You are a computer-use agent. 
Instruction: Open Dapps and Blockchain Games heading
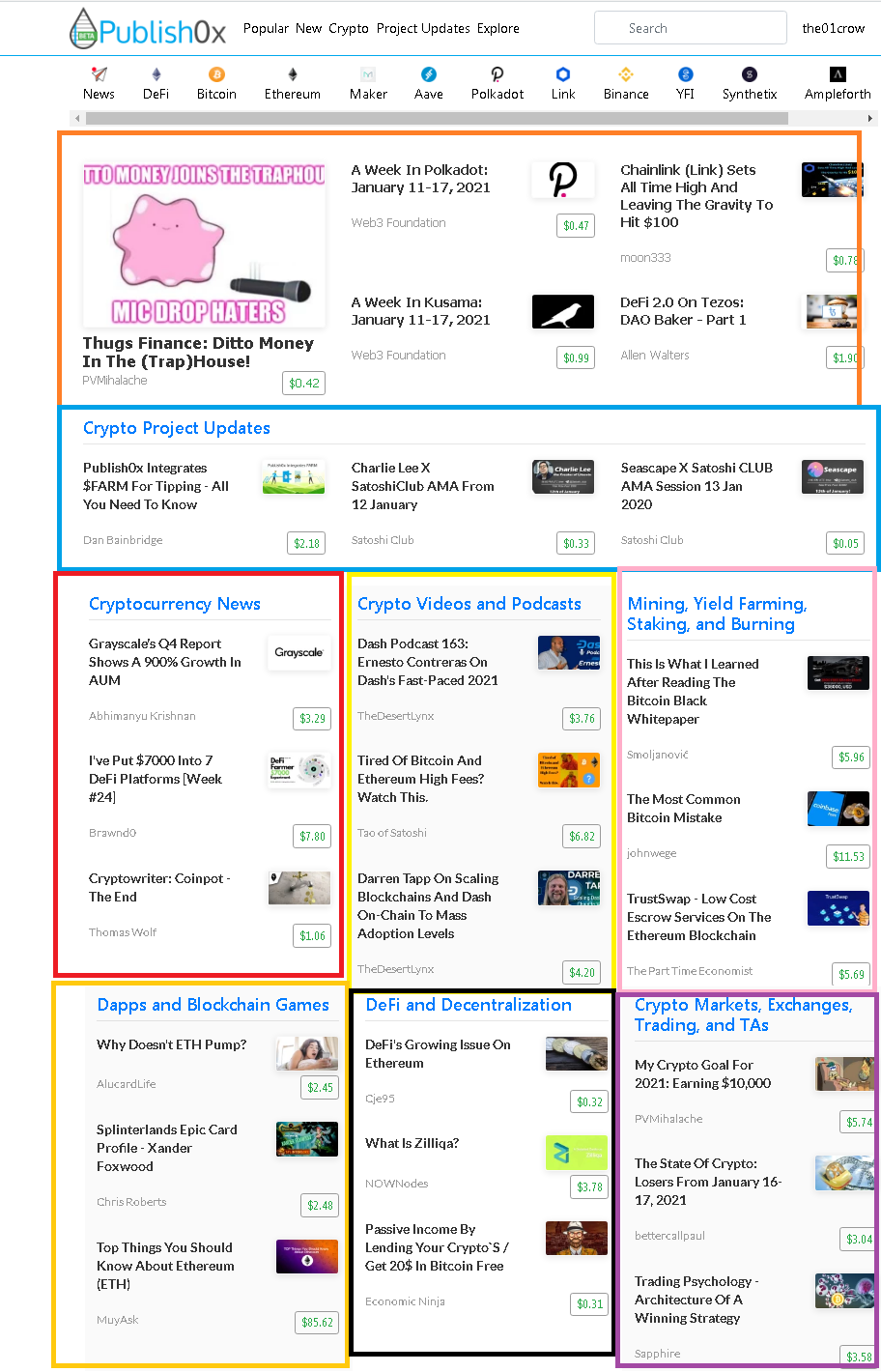click(213, 1005)
